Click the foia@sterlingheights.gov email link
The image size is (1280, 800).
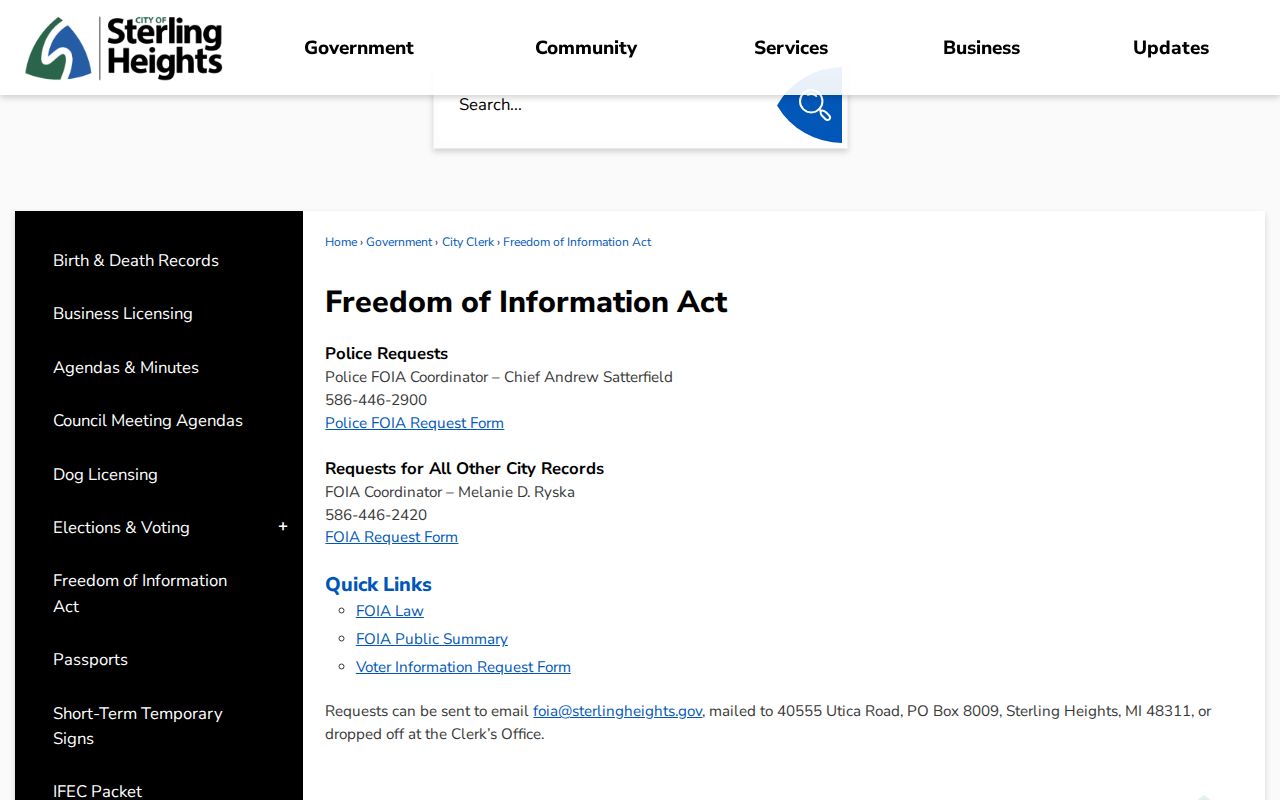617,711
